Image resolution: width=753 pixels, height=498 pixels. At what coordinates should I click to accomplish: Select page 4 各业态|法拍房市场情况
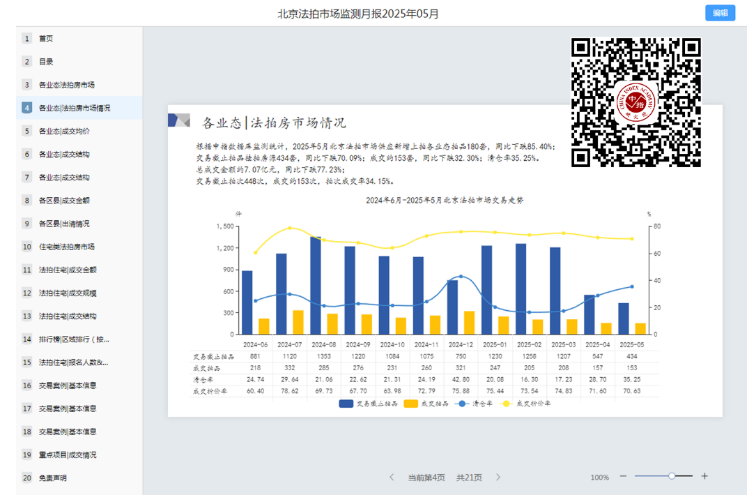(x=79, y=108)
